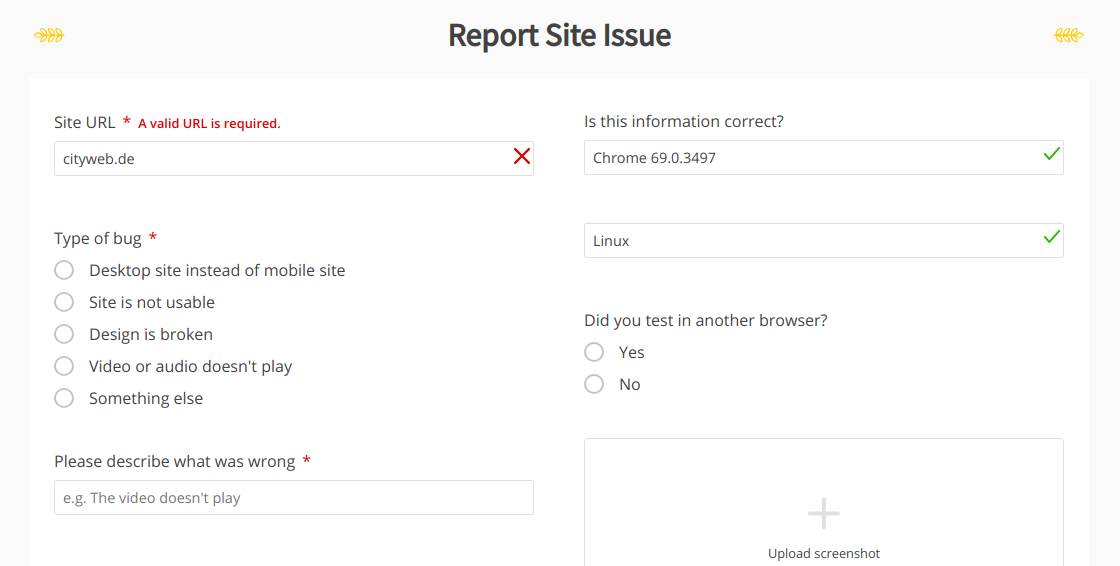
Task: Click the green checkmark beside Linux
Action: click(x=1051, y=237)
